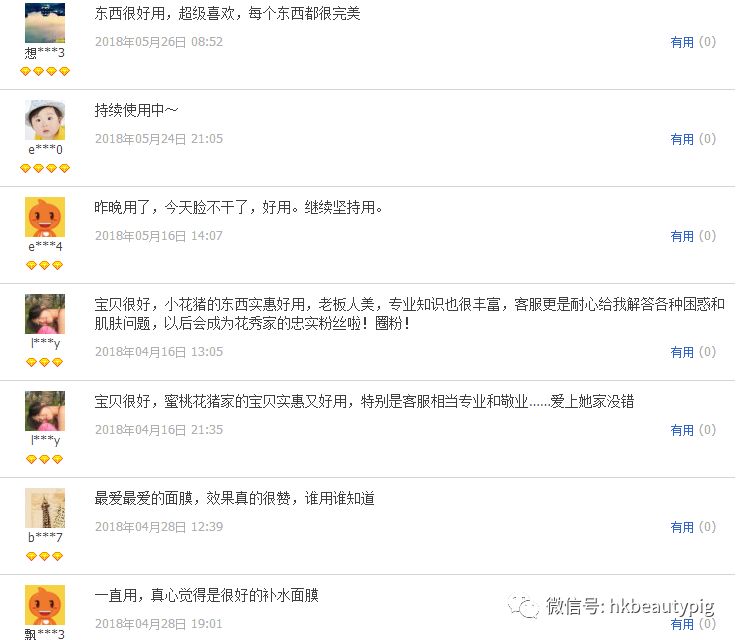Mark the 04月16日 21:35 review as 有用
The width and height of the screenshot is (737, 640).
click(682, 430)
